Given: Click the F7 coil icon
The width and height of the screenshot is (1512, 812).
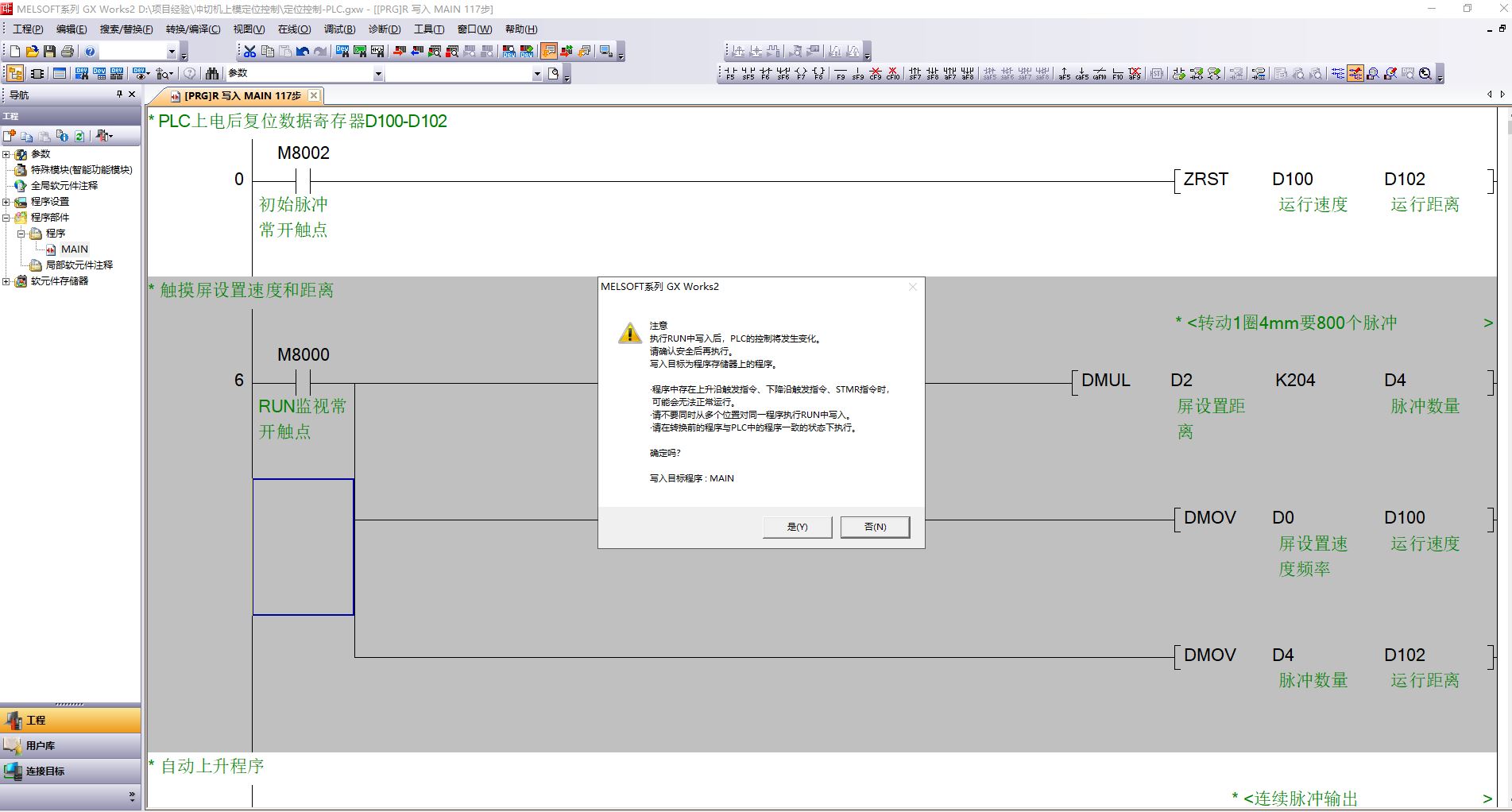Looking at the screenshot, I should pyautogui.click(x=801, y=74).
